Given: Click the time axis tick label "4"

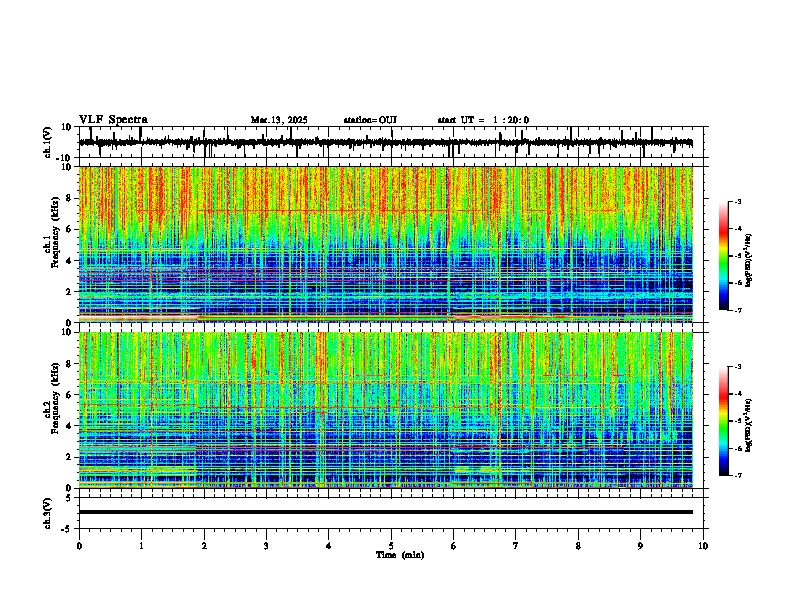Looking at the screenshot, I should [x=329, y=546].
